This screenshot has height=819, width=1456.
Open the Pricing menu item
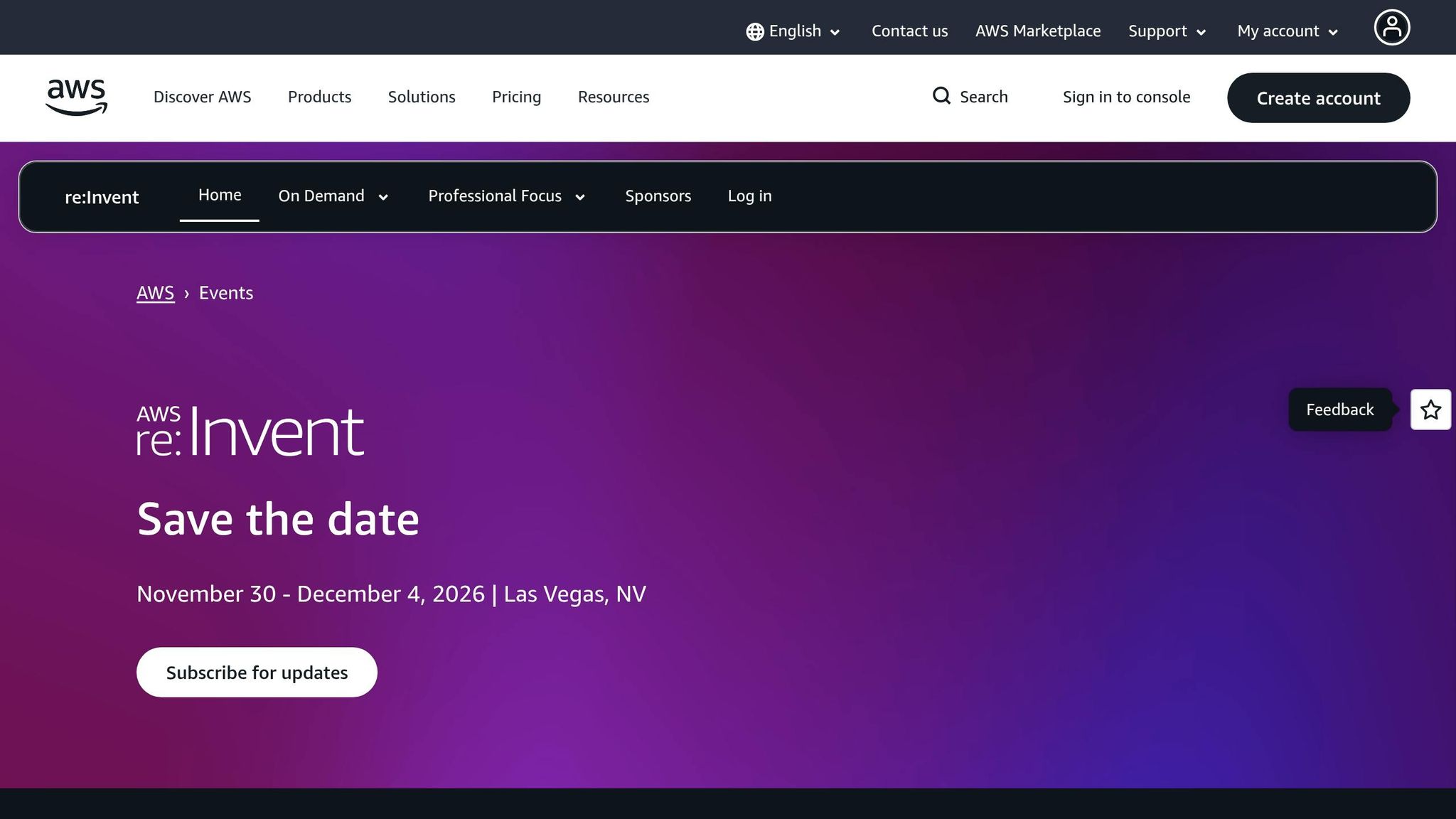tap(516, 97)
